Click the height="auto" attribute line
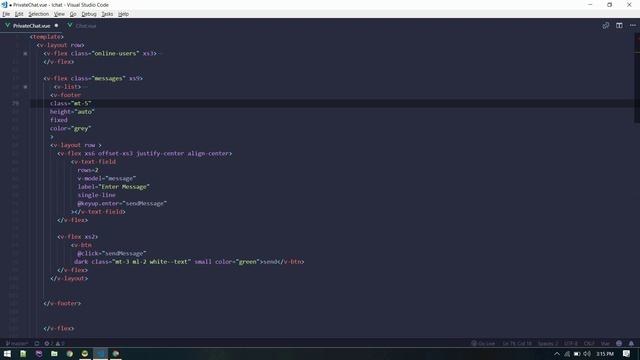The image size is (640, 360). [72, 112]
